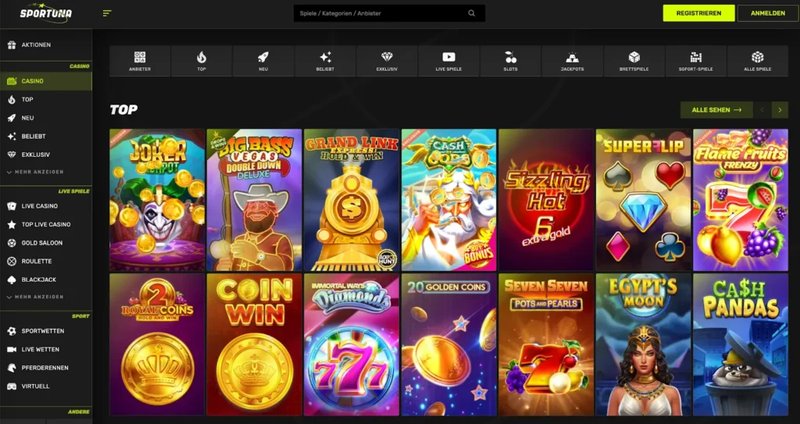Open Aktionen gift icon in sidebar
Viewport: 800px width, 424px height.
tap(12, 45)
